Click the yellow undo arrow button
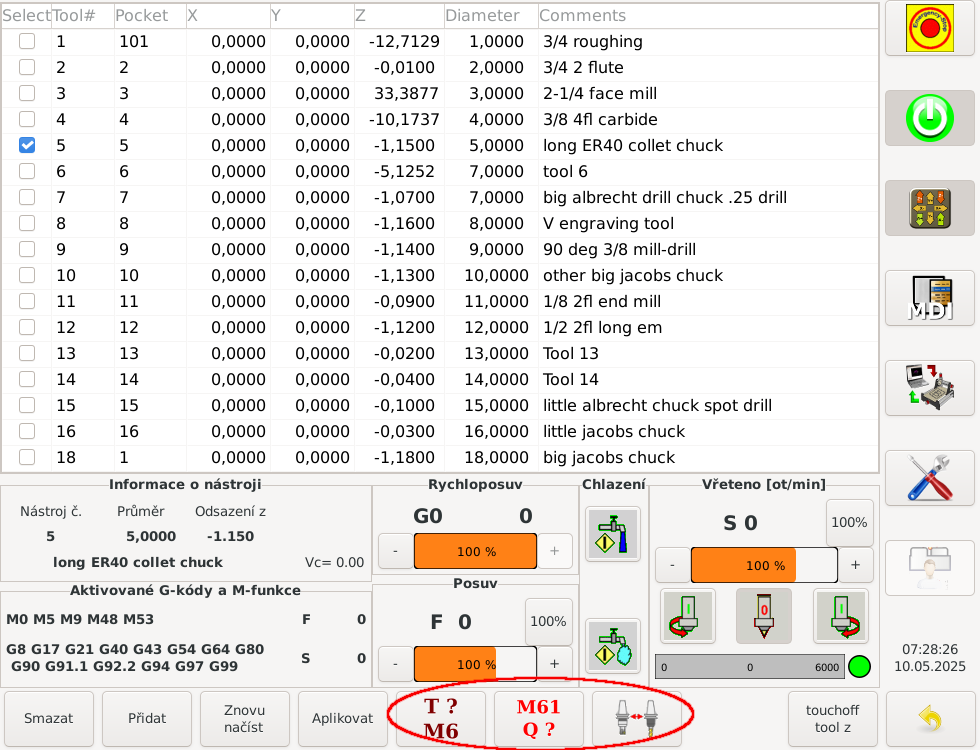Screen dimensions: 980x750 930,719
